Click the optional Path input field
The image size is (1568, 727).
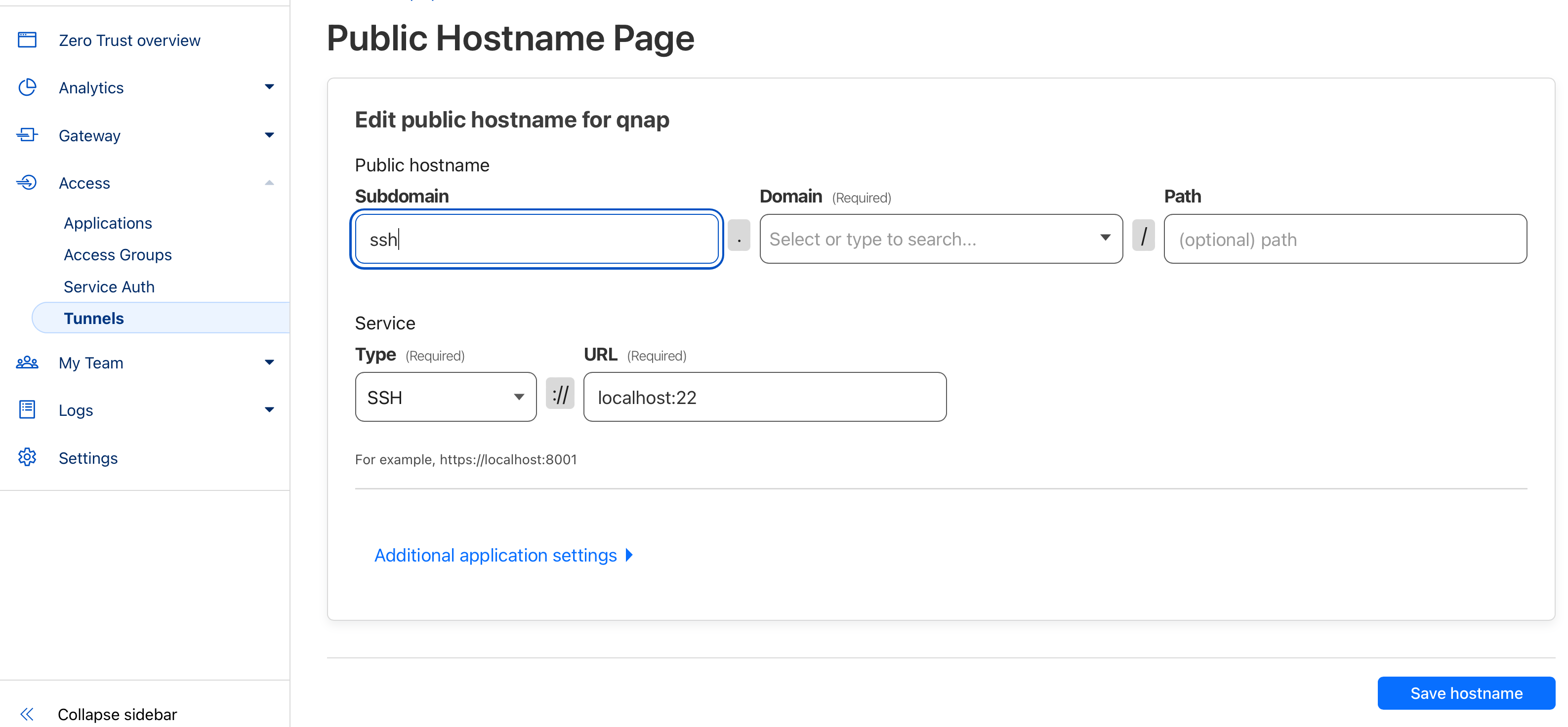click(1345, 239)
